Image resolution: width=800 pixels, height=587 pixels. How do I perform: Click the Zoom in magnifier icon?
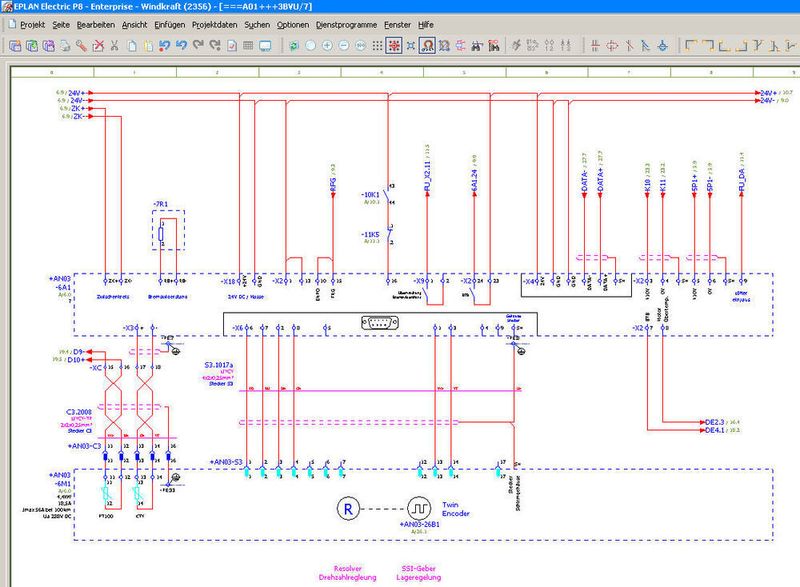(326, 45)
